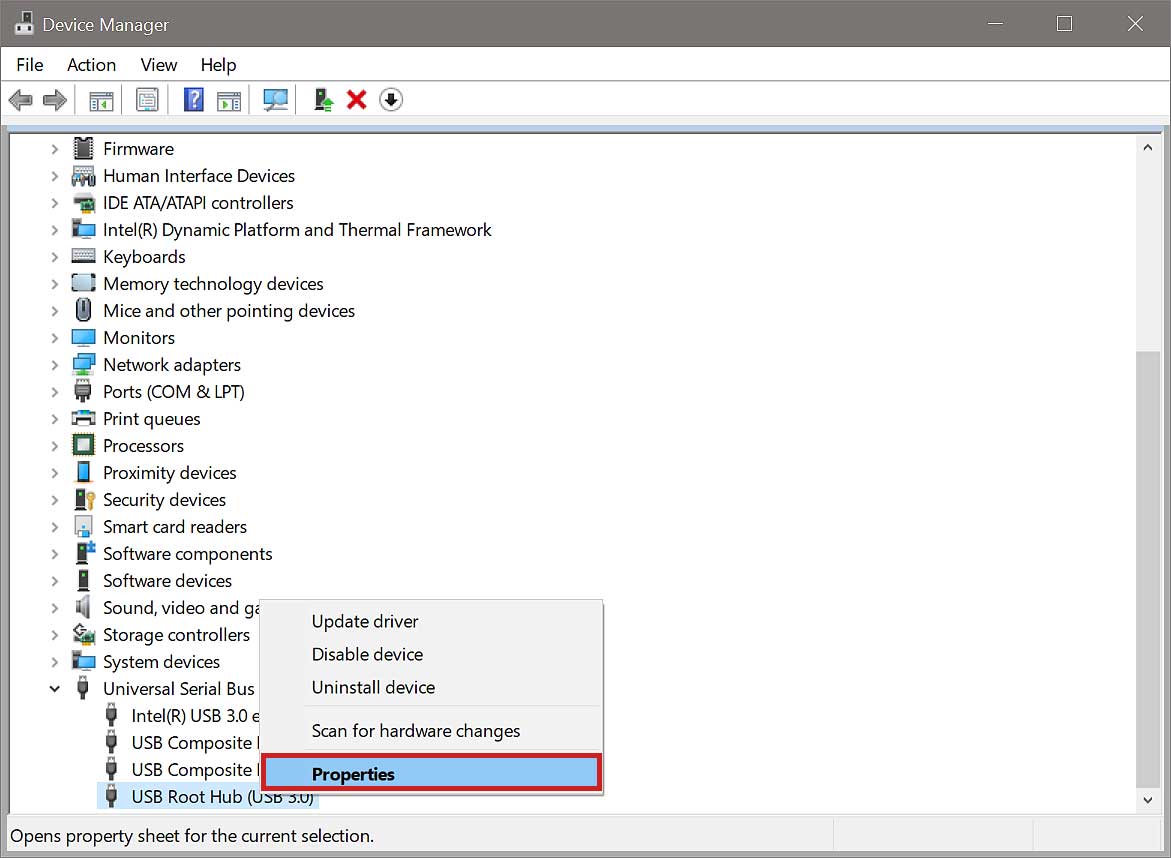The width and height of the screenshot is (1171, 858).
Task: Click the IDE ATA/ATAPI controllers icon
Action: click(84, 202)
